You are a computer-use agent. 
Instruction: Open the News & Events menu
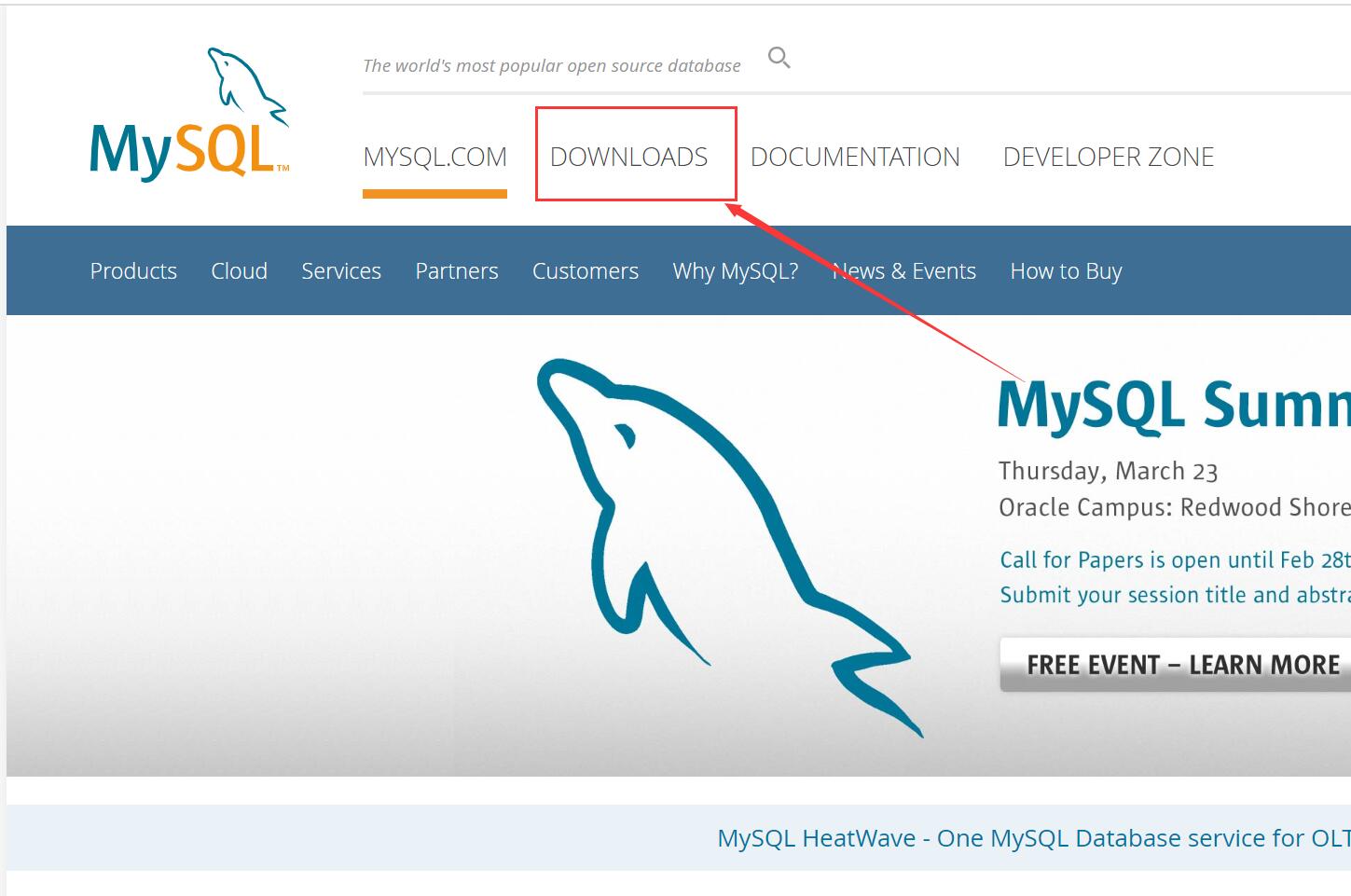pyautogui.click(x=903, y=270)
